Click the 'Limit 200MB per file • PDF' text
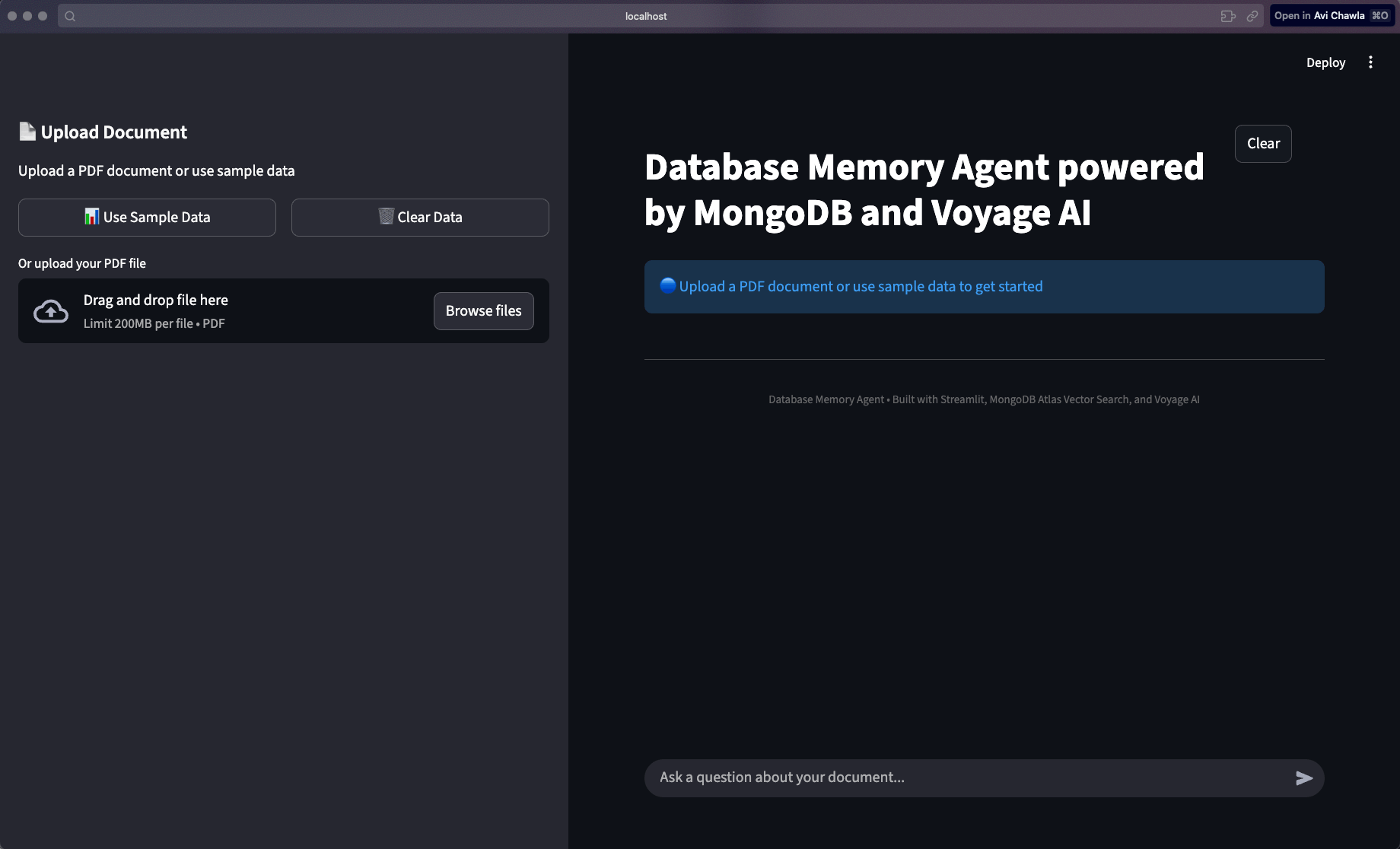This screenshot has height=849, width=1400. click(x=154, y=323)
